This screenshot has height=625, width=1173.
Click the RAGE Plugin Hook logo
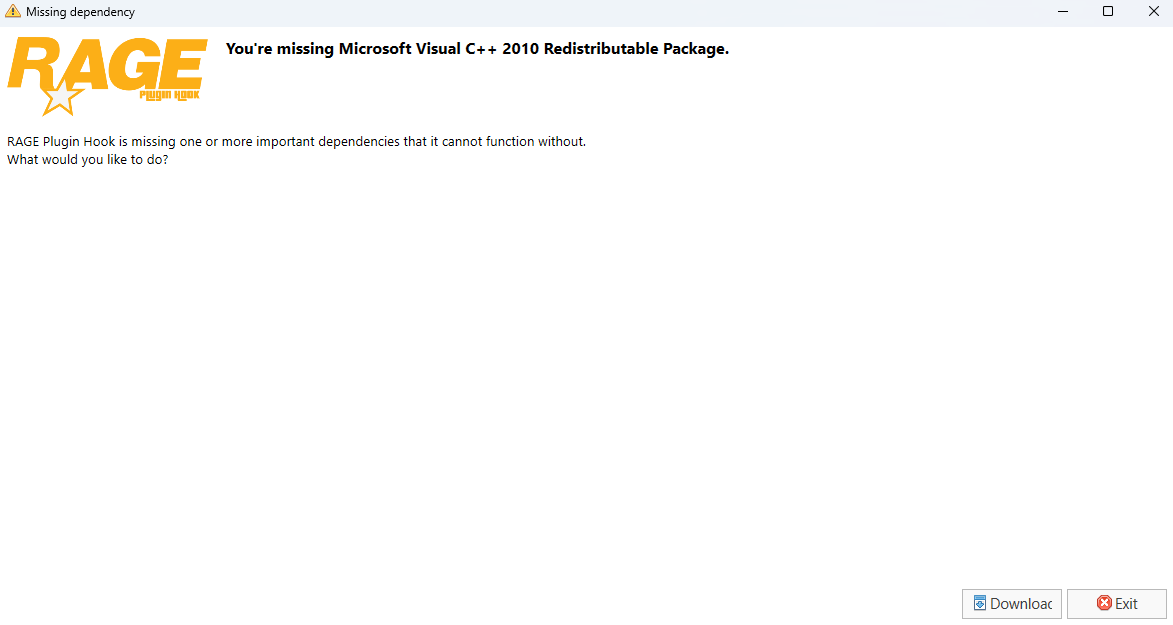[x=107, y=76]
